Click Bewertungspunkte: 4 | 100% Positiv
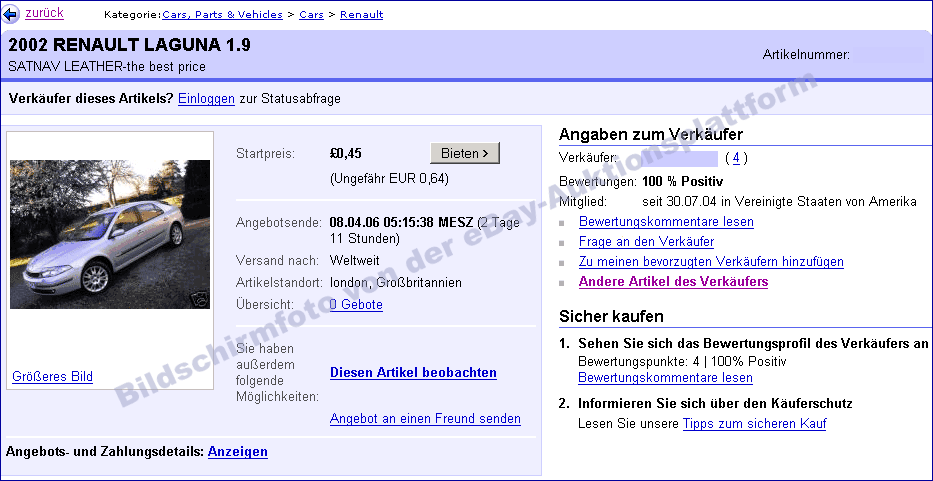This screenshot has width=933, height=481. 682,362
